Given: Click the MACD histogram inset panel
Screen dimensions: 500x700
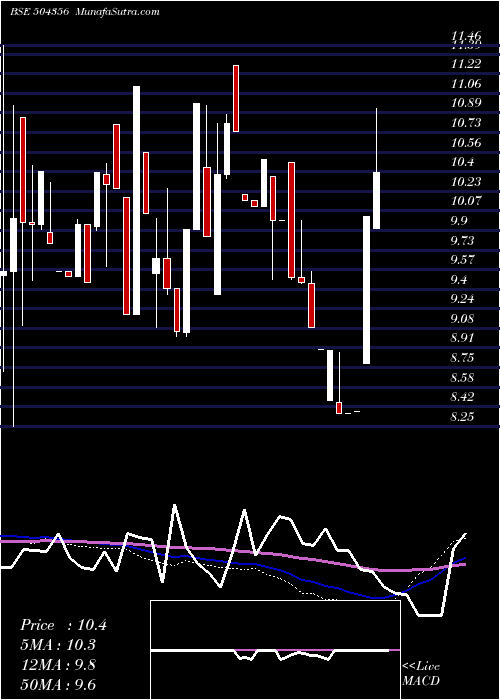Looking at the screenshot, I should click(275, 650).
